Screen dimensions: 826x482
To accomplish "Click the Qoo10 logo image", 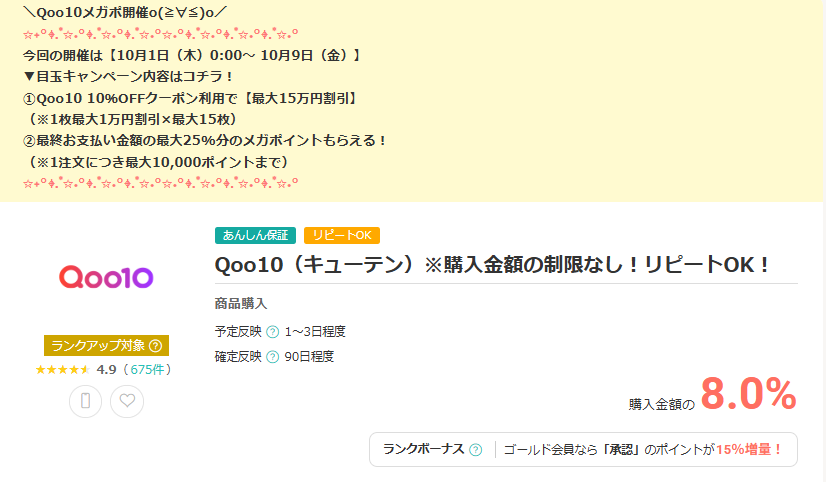I will [106, 277].
